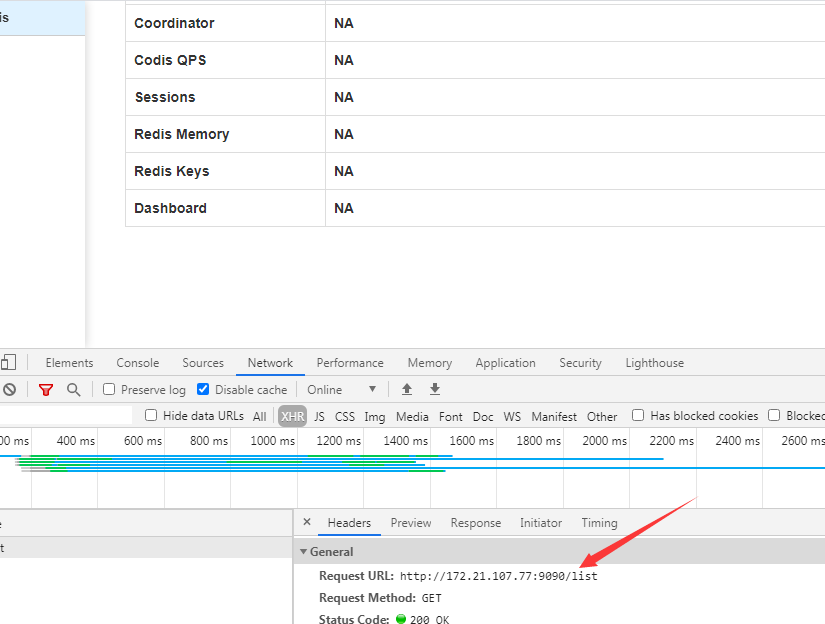View the request Preview tab
The width and height of the screenshot is (825, 624).
click(x=411, y=523)
